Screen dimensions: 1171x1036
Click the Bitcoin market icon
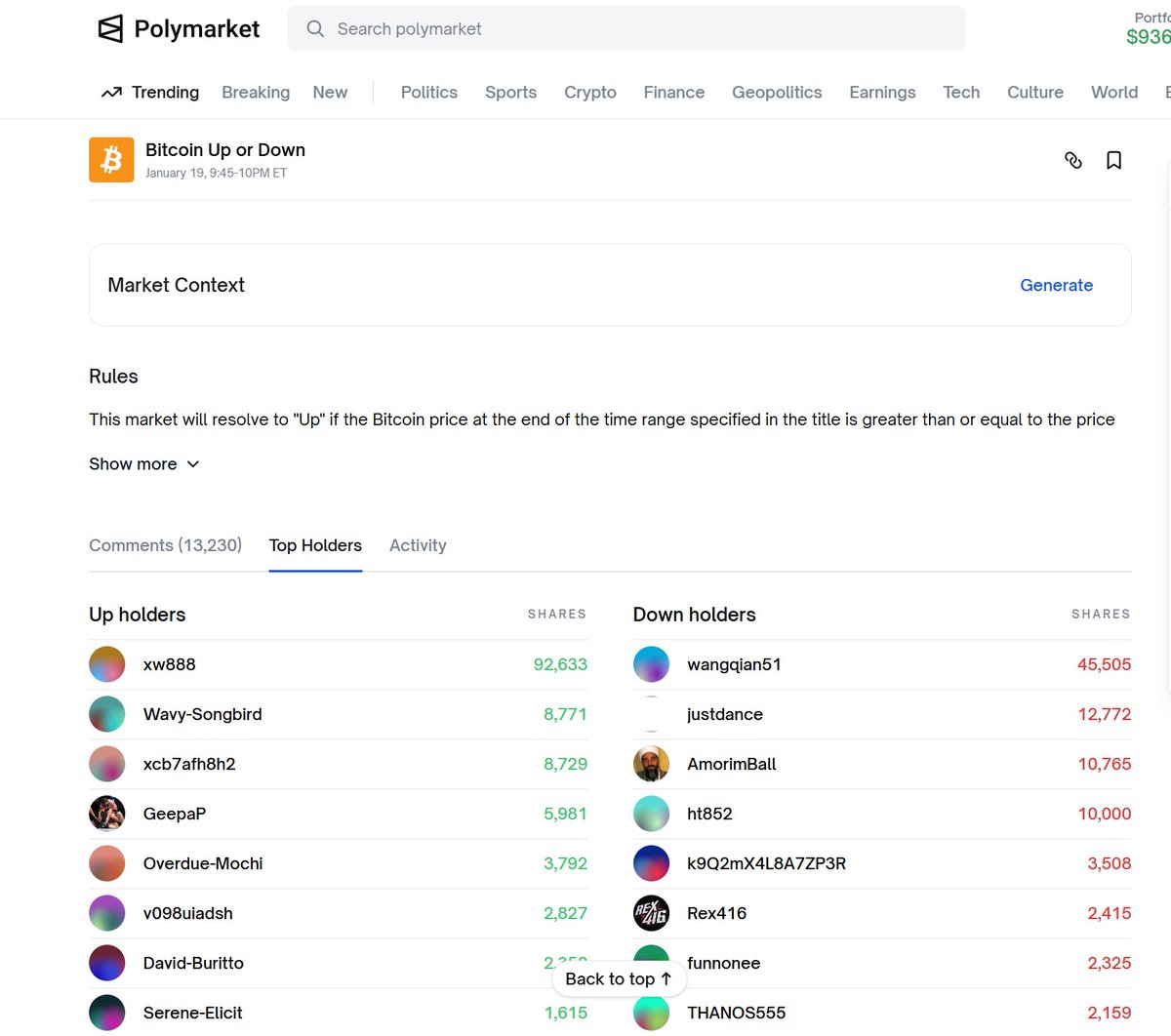[111, 160]
